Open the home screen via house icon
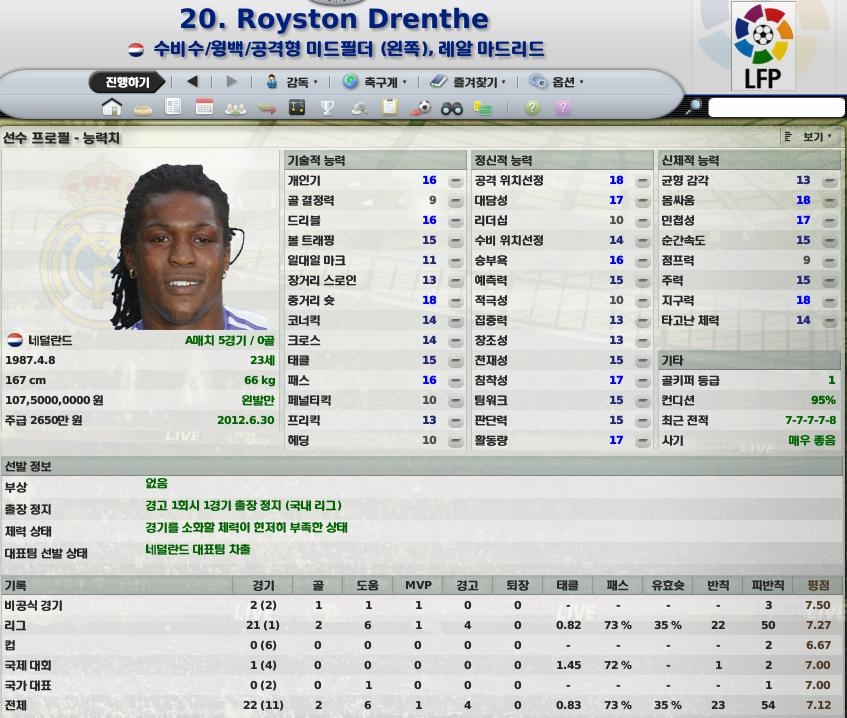847x718 pixels. point(112,108)
